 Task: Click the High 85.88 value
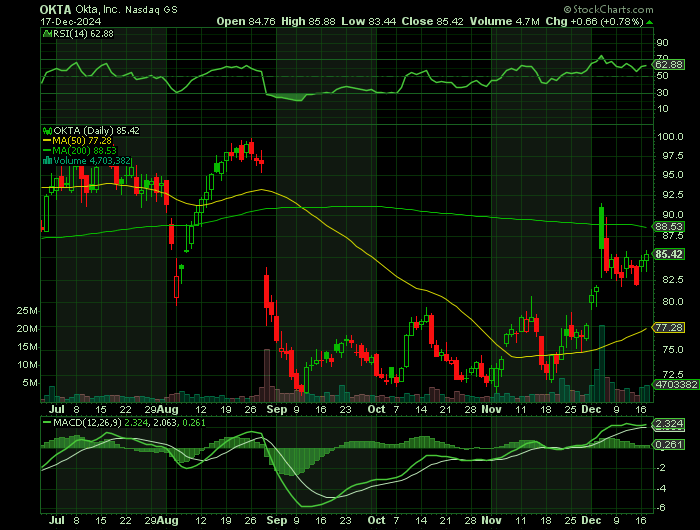308,21
